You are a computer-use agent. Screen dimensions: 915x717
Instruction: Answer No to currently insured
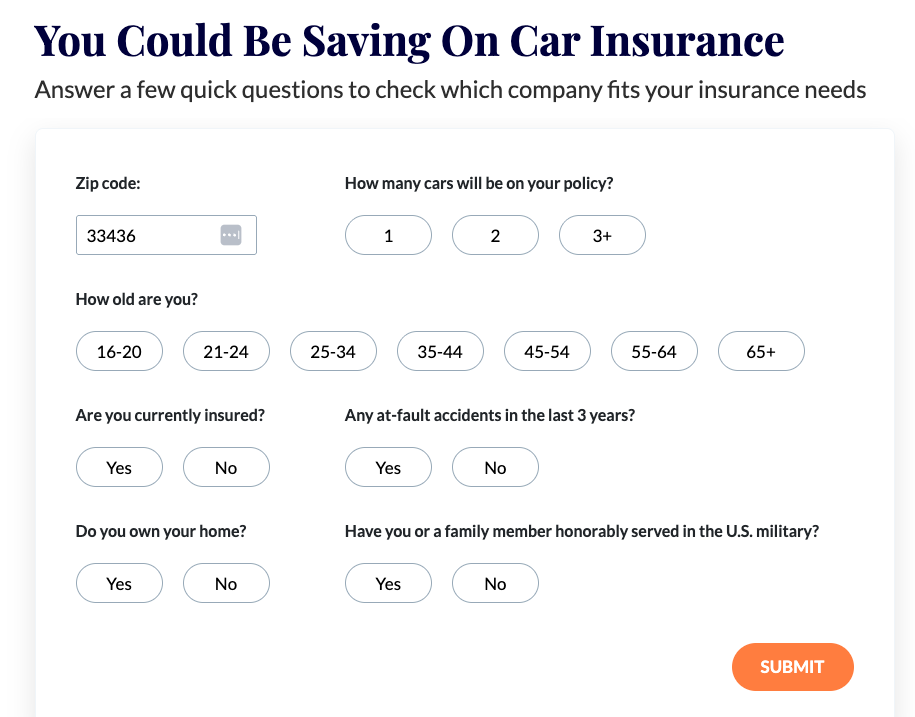tap(226, 468)
